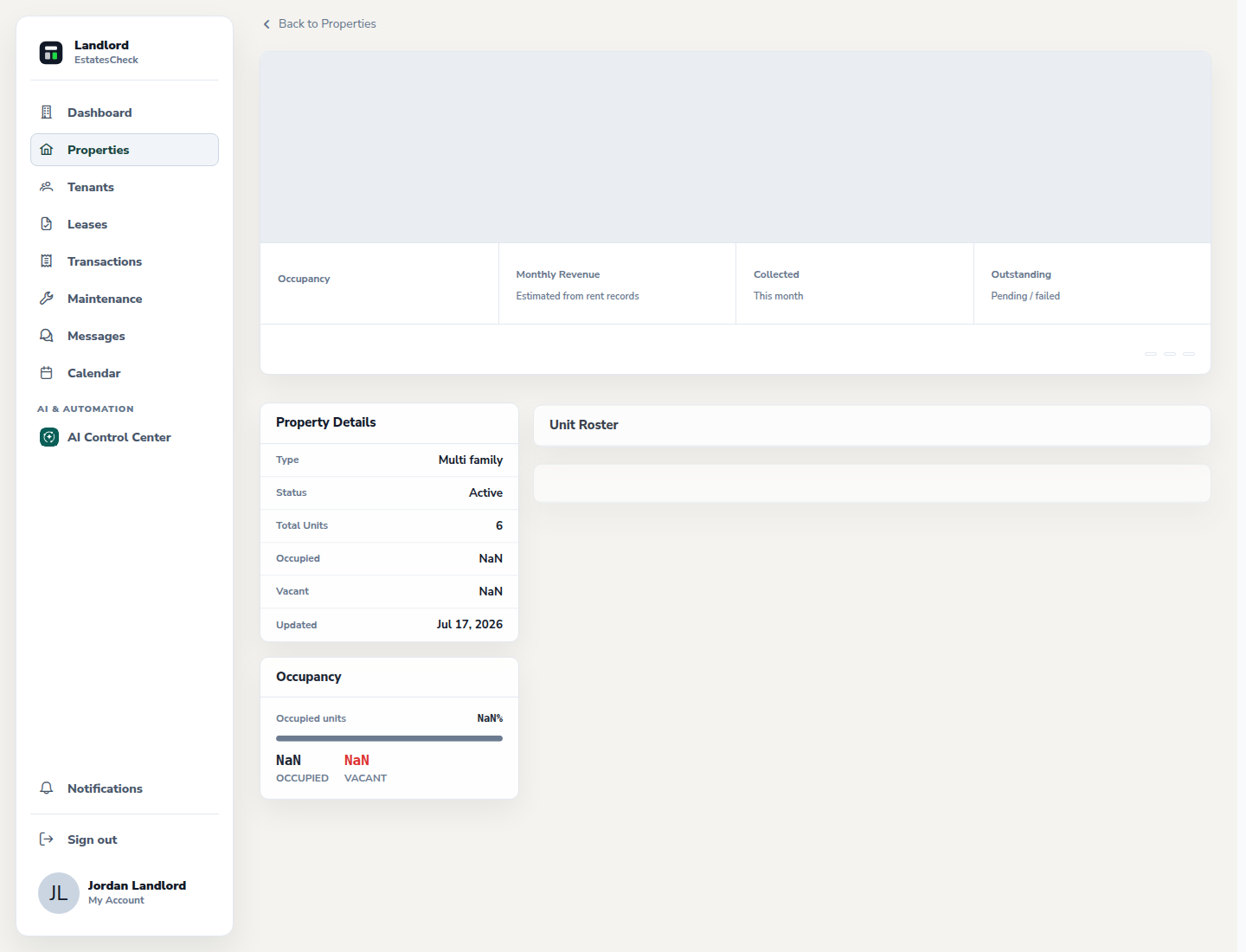1246x952 pixels.
Task: Open Messages from the sidebar
Action: click(x=125, y=336)
